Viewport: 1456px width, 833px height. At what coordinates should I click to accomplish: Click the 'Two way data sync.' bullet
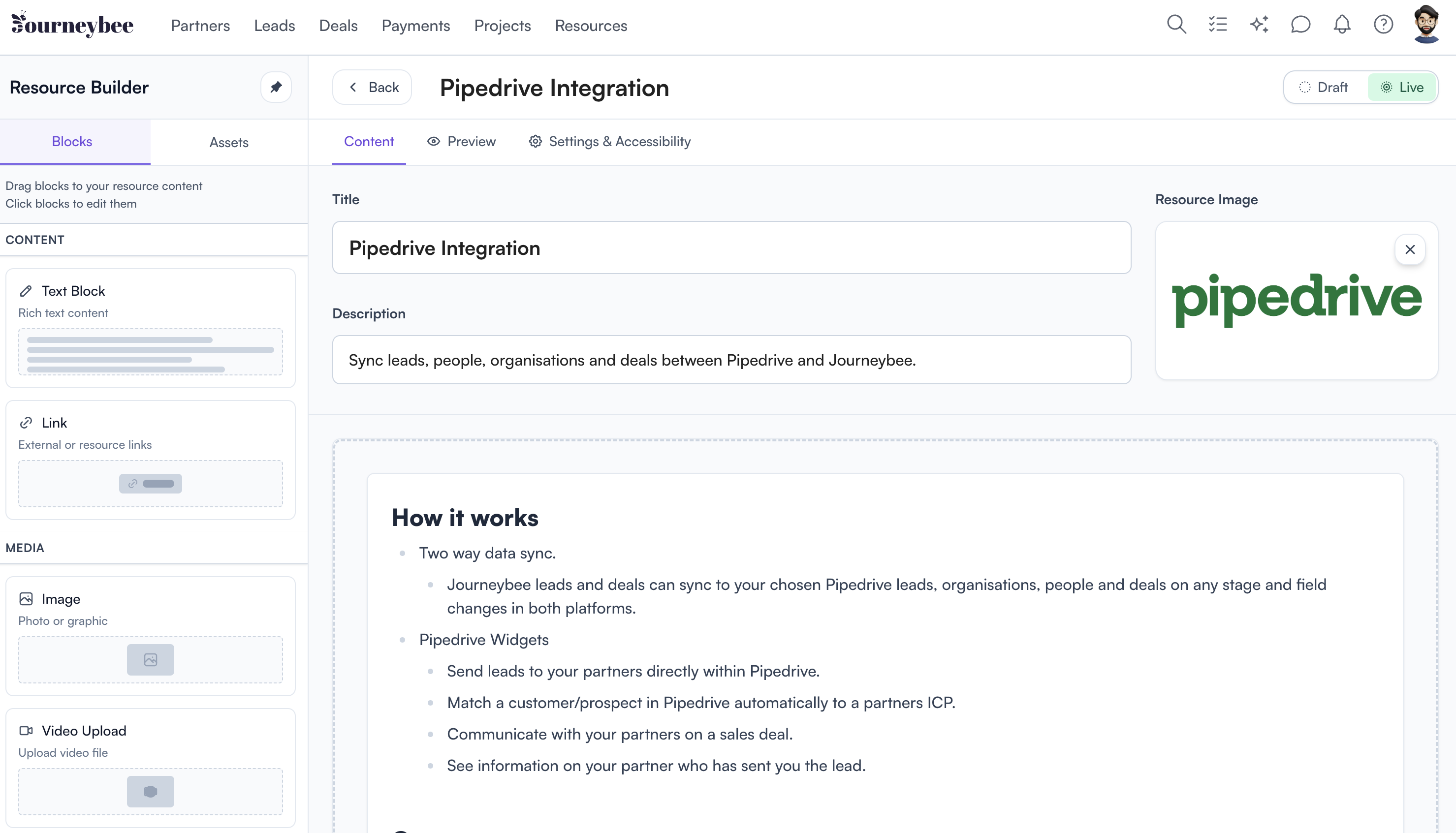coord(487,553)
